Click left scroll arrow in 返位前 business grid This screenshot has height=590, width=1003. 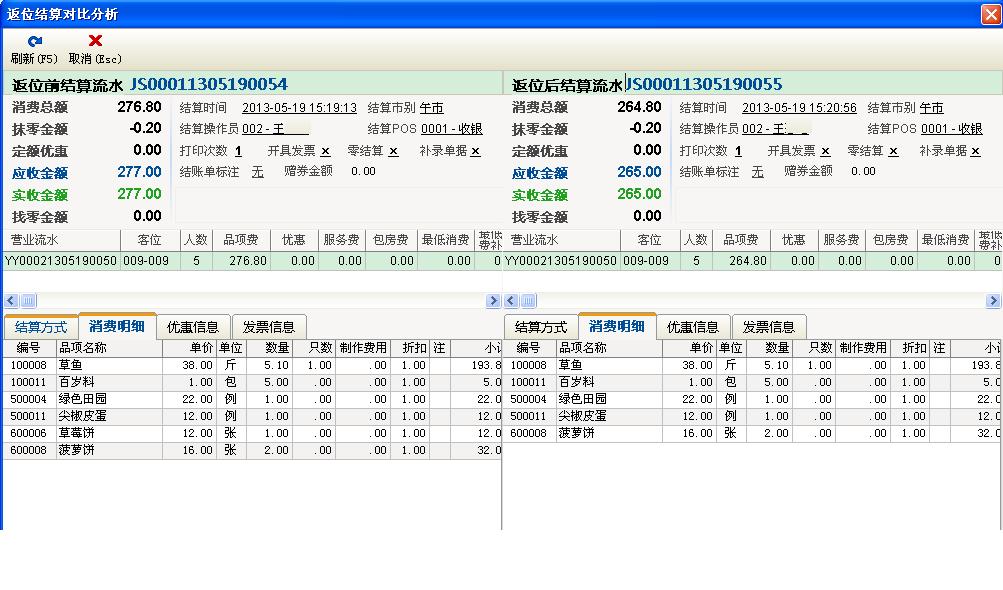pyautogui.click(x=11, y=301)
